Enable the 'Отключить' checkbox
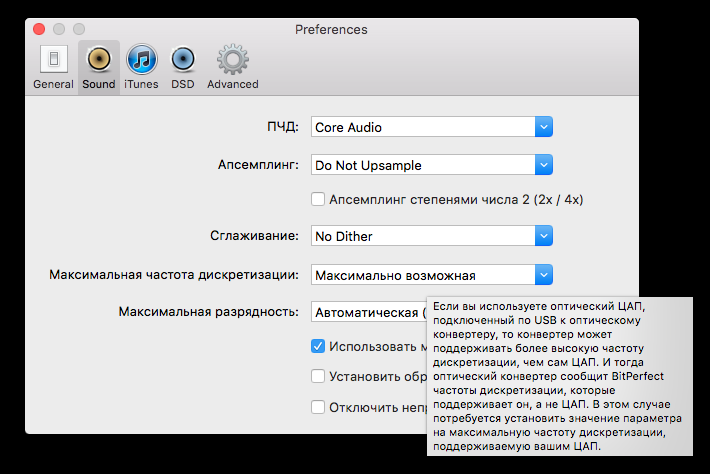 point(318,407)
